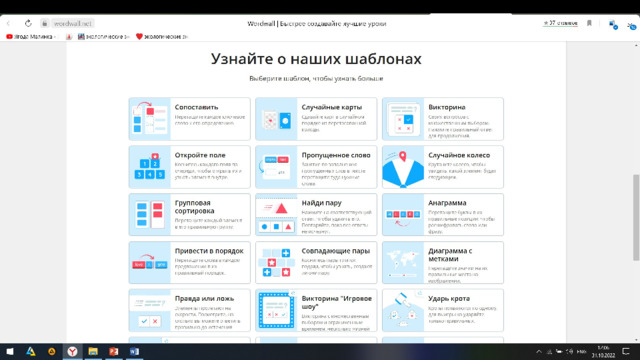The width and height of the screenshot is (640, 360).
Task: Click the Пропущенное слово template title
Action: [336, 155]
